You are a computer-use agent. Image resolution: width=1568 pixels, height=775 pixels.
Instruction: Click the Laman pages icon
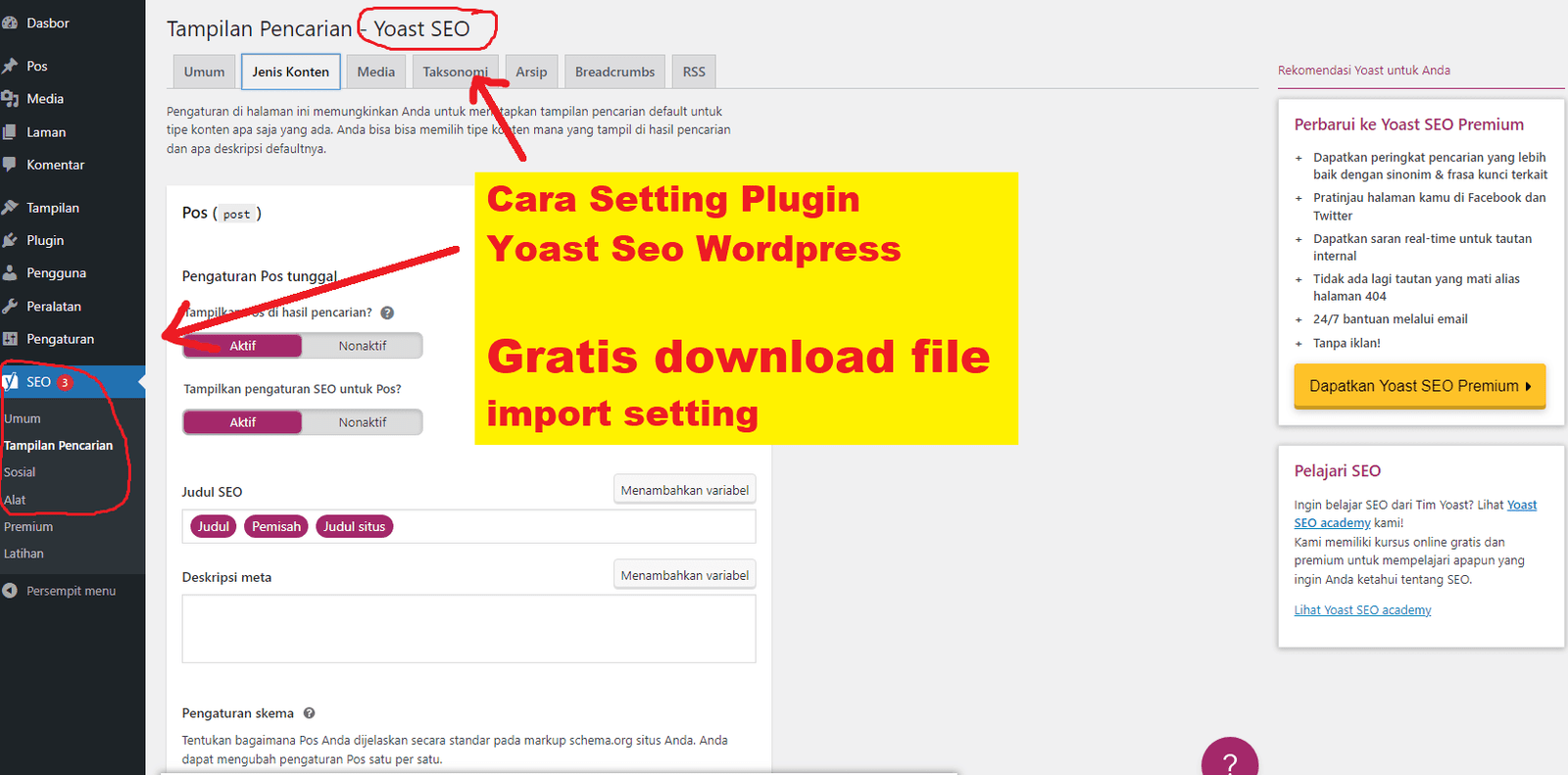coord(10,132)
